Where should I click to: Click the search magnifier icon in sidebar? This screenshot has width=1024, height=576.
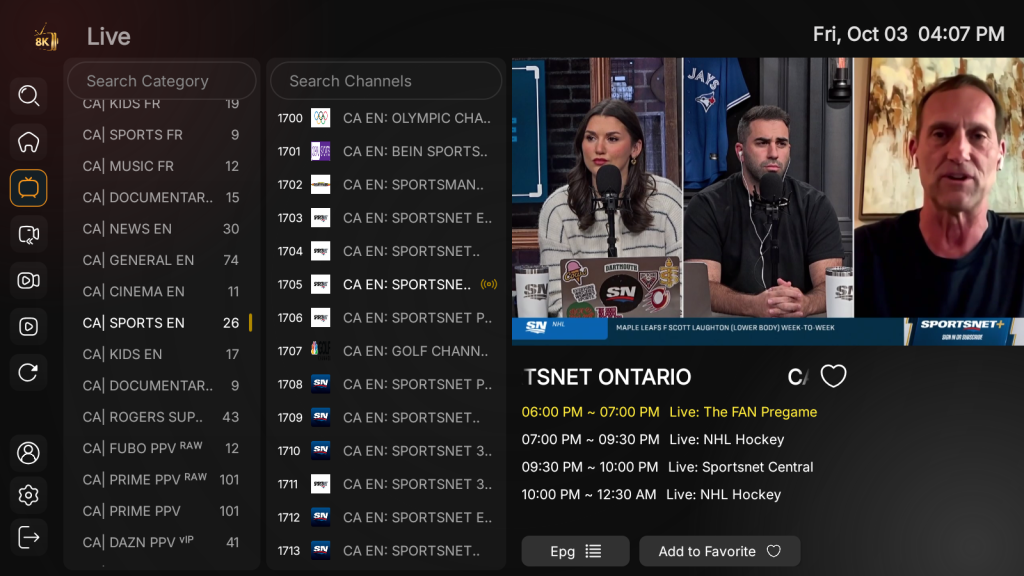[x=29, y=96]
